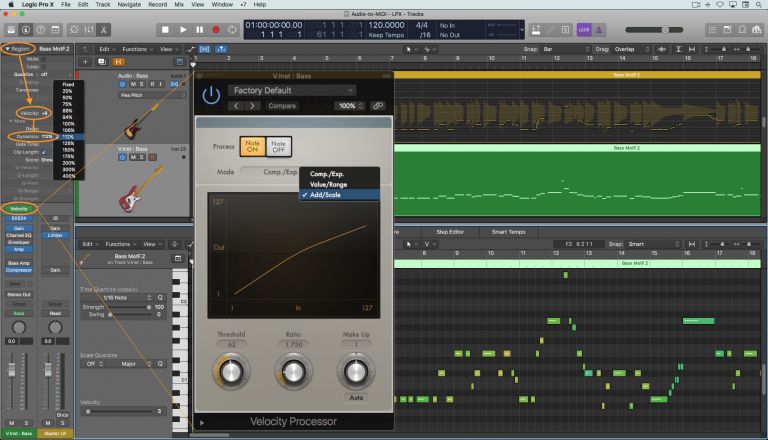
Task: Open Tracks area Functions menu
Action: click(137, 49)
